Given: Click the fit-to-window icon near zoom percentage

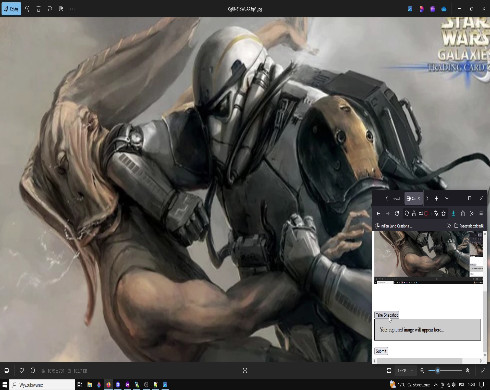Looking at the screenshot, I should pyautogui.click(x=389, y=370).
